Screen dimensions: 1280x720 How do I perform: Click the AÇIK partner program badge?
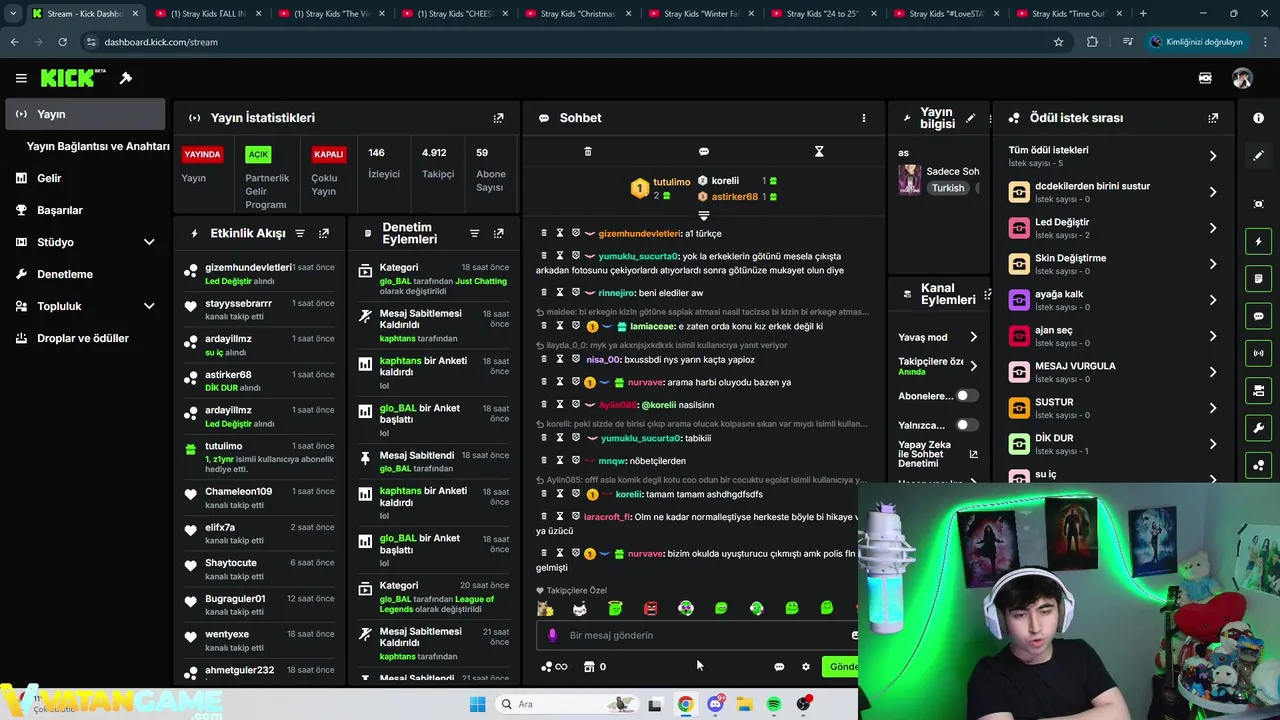click(259, 155)
